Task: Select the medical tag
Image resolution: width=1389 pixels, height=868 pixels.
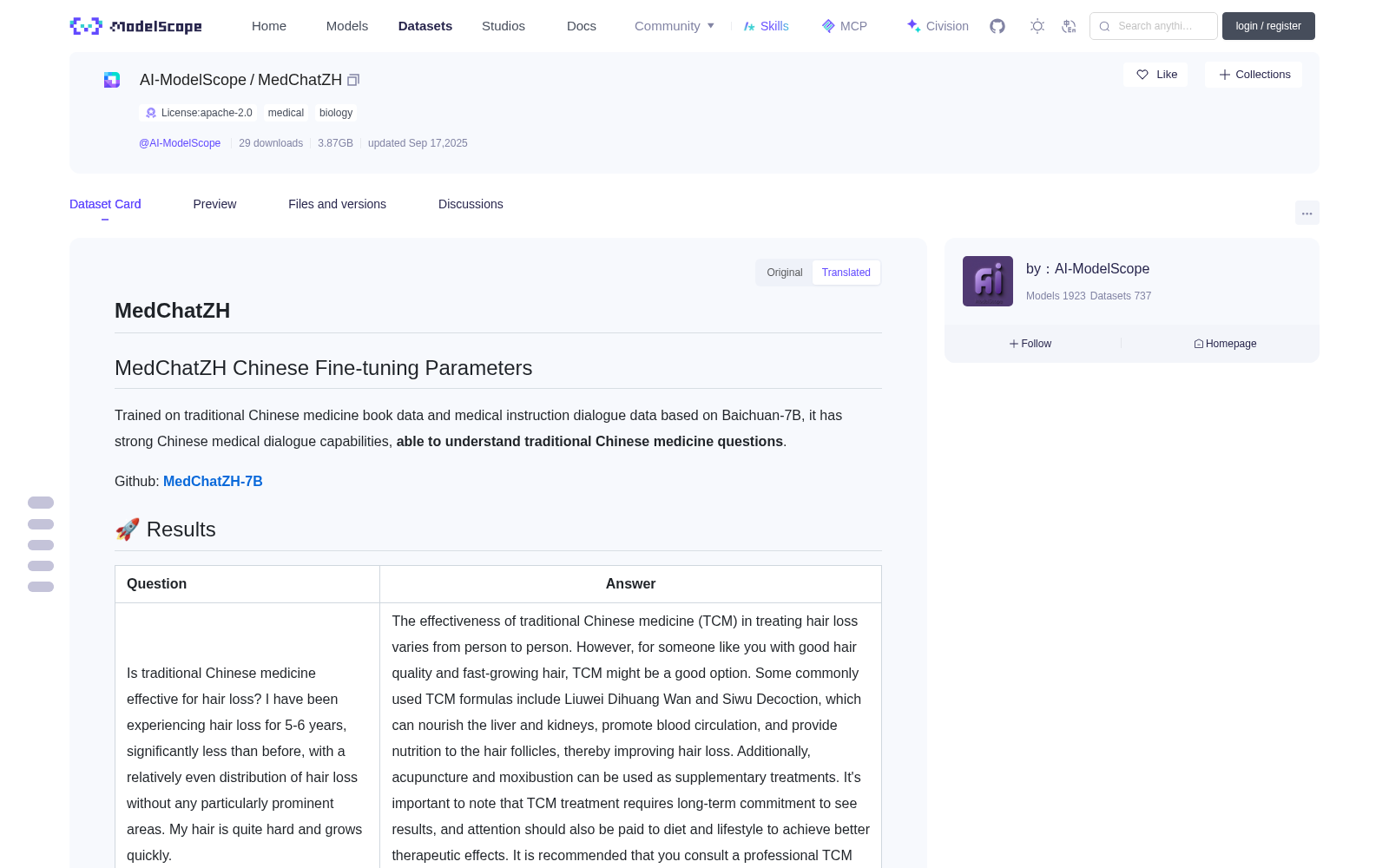Action: pyautogui.click(x=286, y=113)
